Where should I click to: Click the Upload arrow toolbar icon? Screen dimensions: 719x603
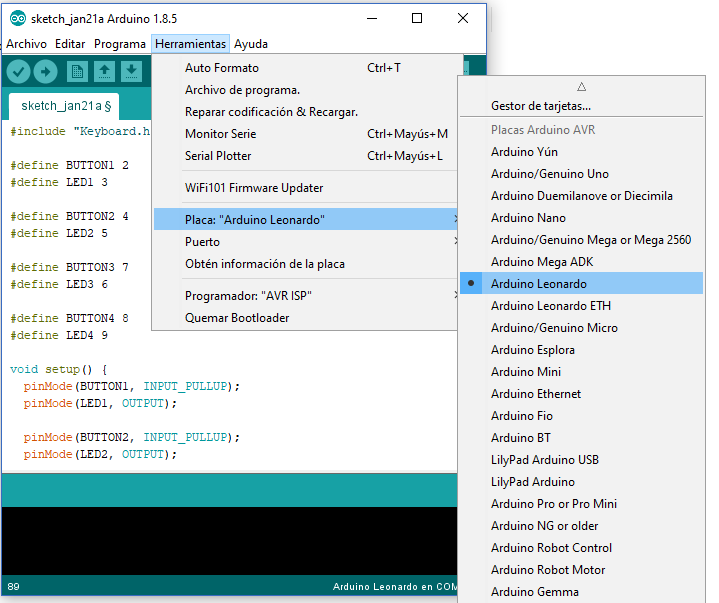[45, 72]
